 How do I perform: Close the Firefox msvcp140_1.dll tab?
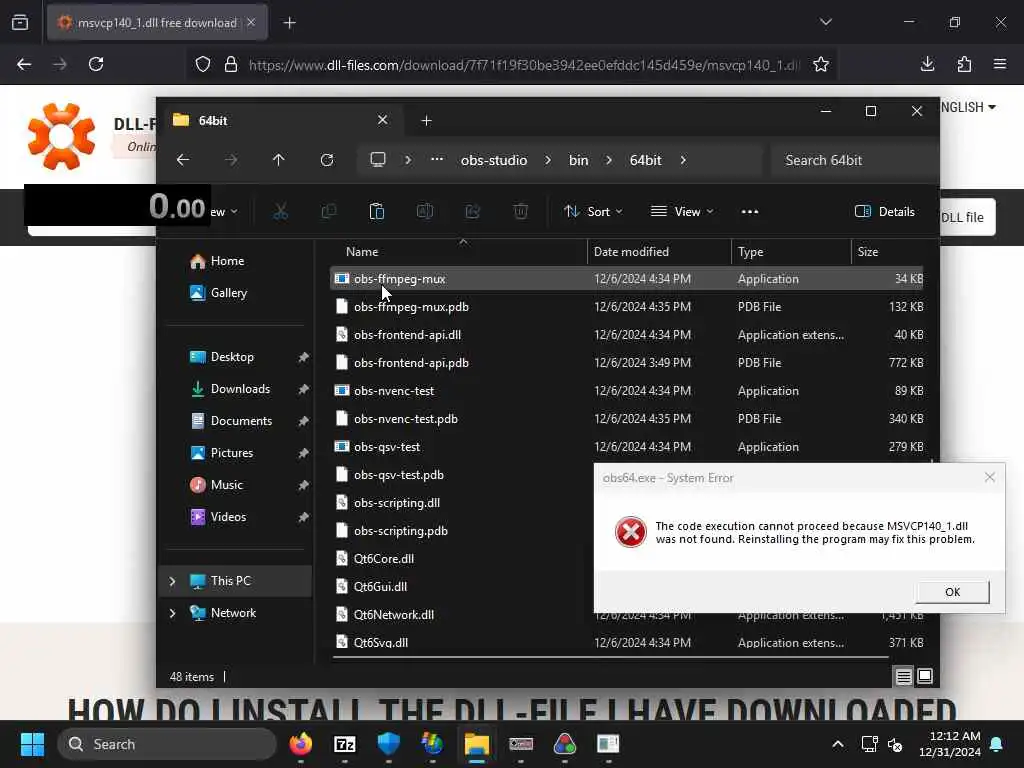tap(251, 23)
